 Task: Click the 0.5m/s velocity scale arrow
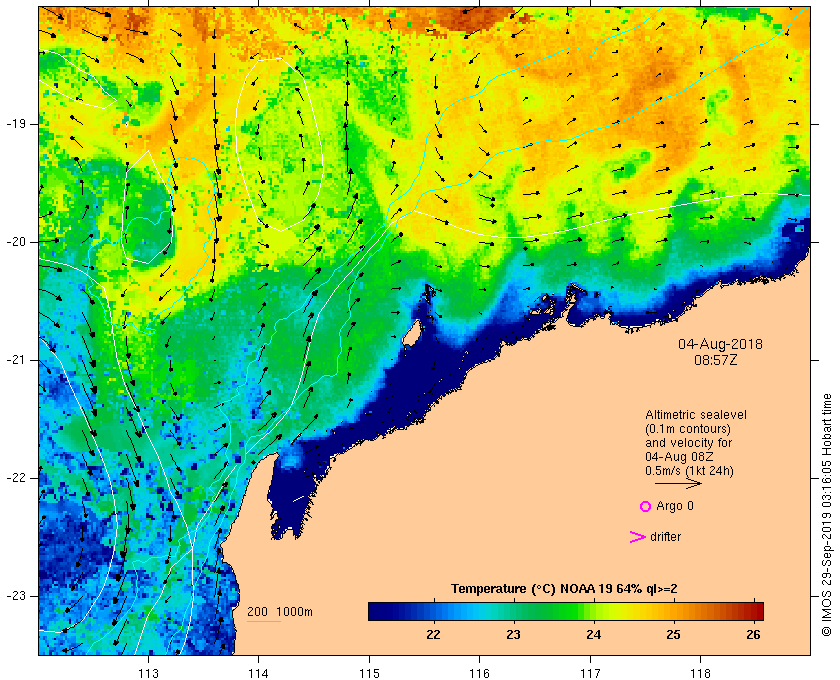[x=678, y=483]
